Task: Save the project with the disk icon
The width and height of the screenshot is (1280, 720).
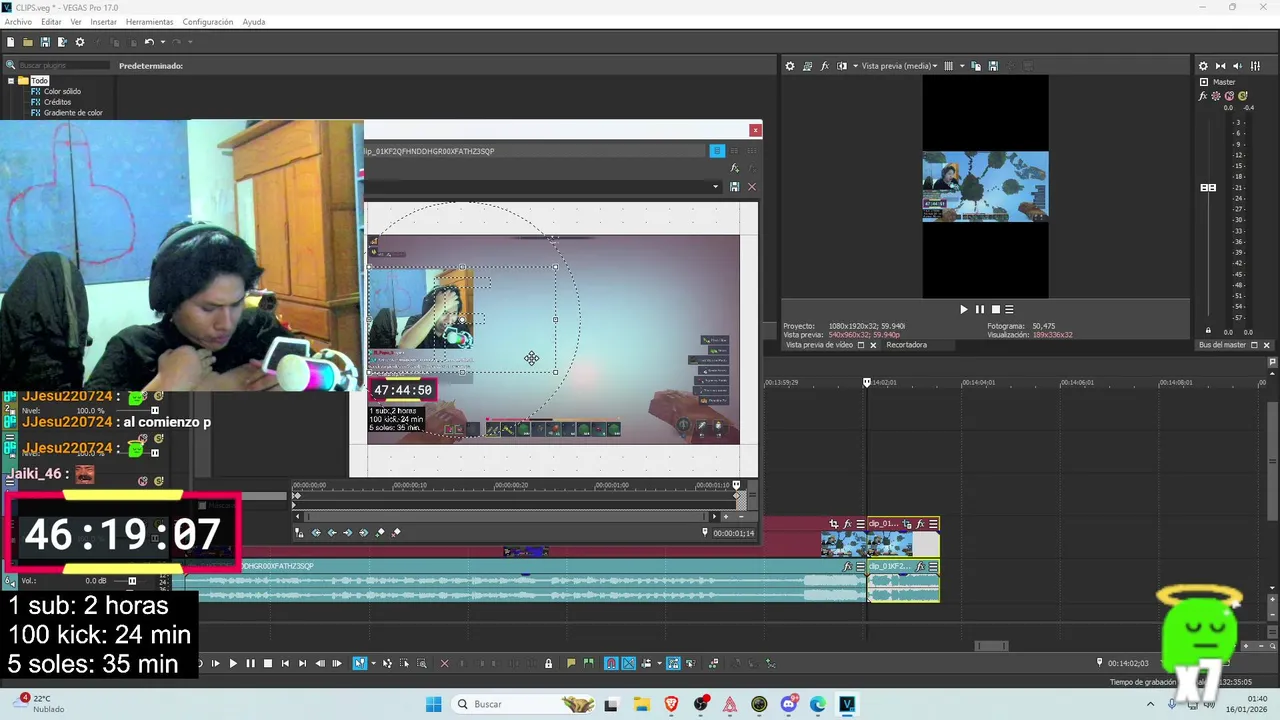Action: point(45,42)
